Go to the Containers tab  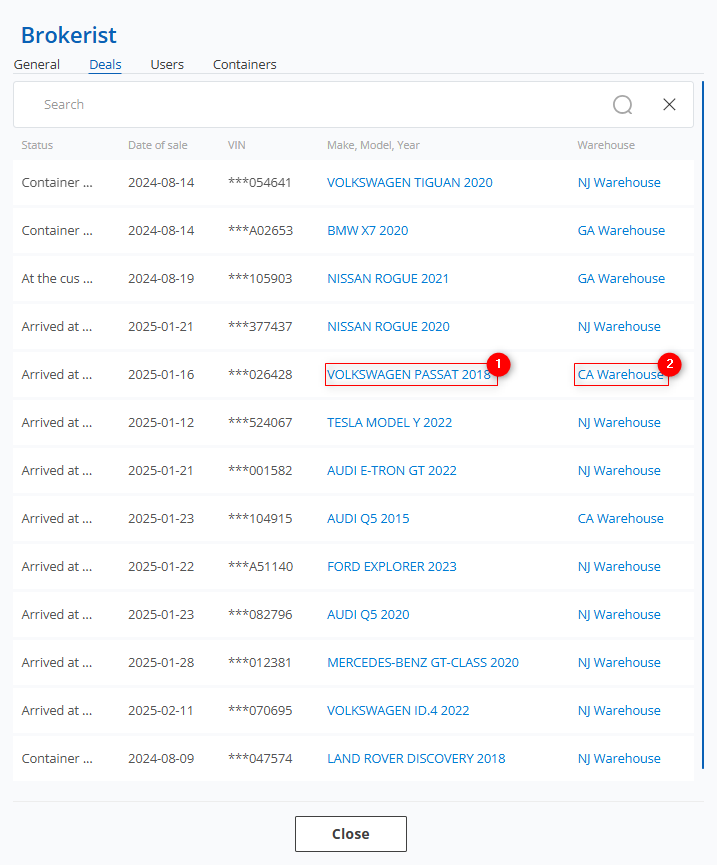pos(245,65)
